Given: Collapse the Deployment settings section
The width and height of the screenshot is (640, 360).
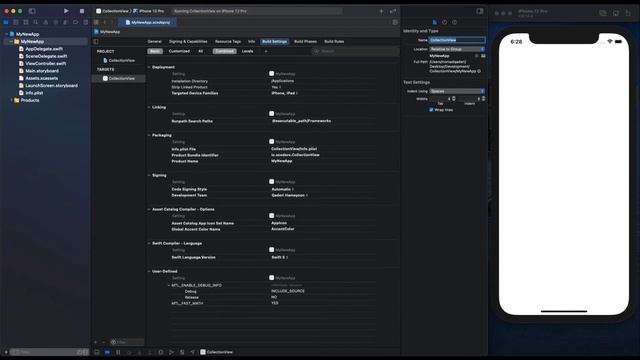Looking at the screenshot, I should 149,67.
